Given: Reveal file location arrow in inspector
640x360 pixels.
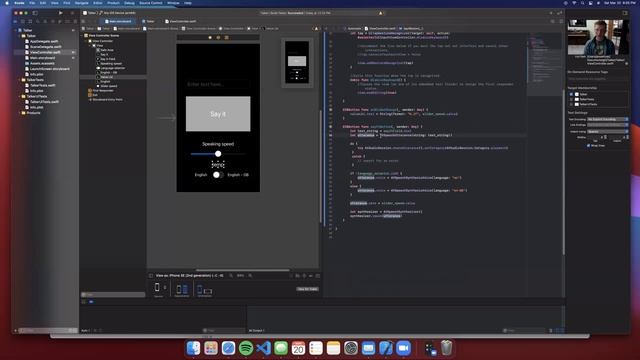Looking at the screenshot, I should click(x=627, y=64).
